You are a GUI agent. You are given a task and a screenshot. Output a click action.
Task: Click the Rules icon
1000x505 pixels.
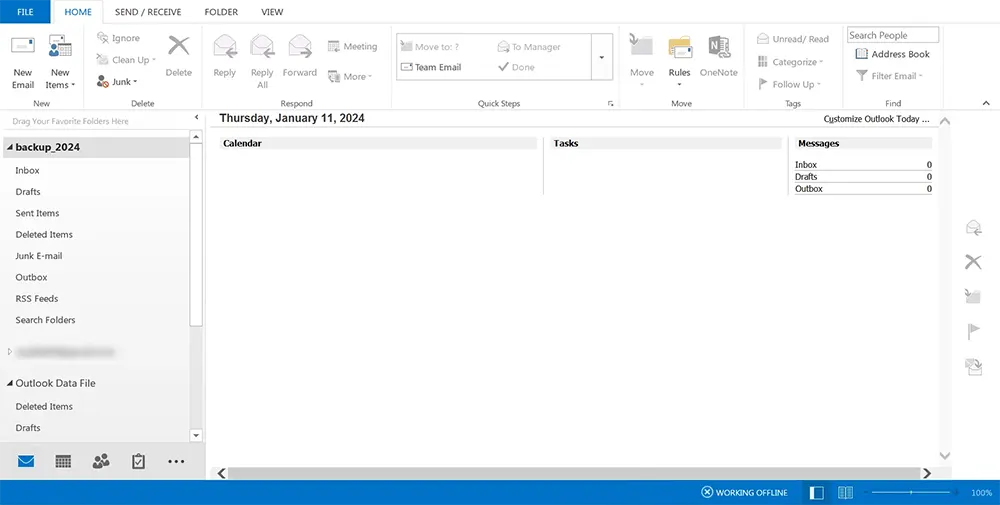(x=680, y=47)
